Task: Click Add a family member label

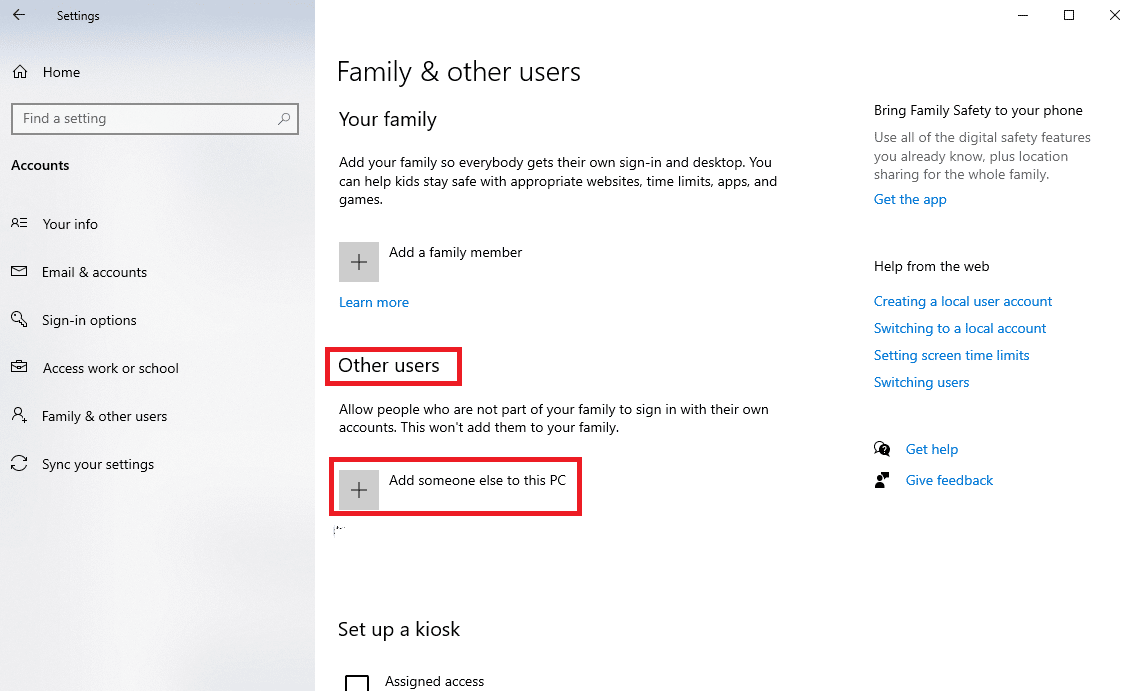Action: pos(455,253)
